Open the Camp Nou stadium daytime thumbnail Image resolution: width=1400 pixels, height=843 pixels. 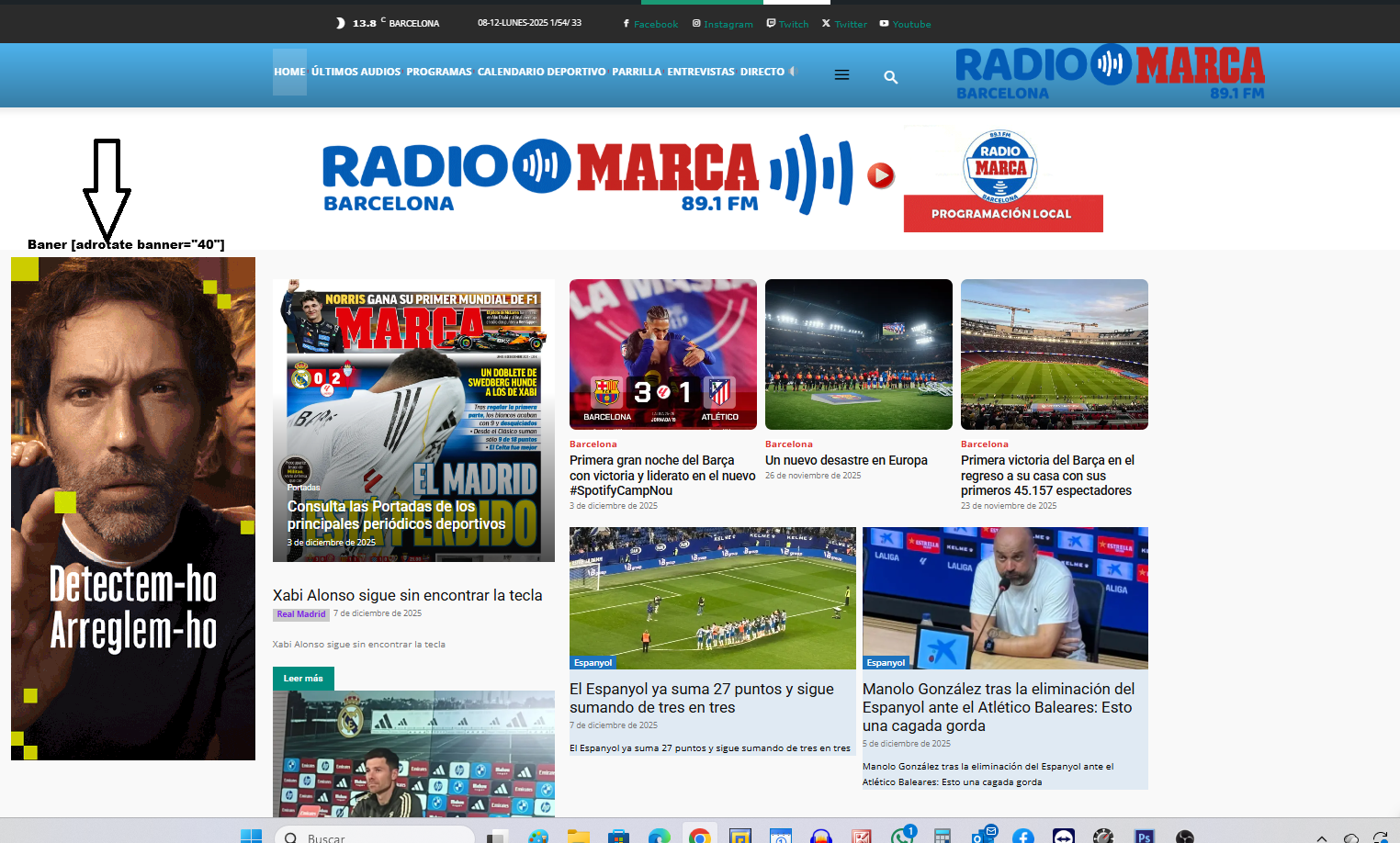(1055, 354)
